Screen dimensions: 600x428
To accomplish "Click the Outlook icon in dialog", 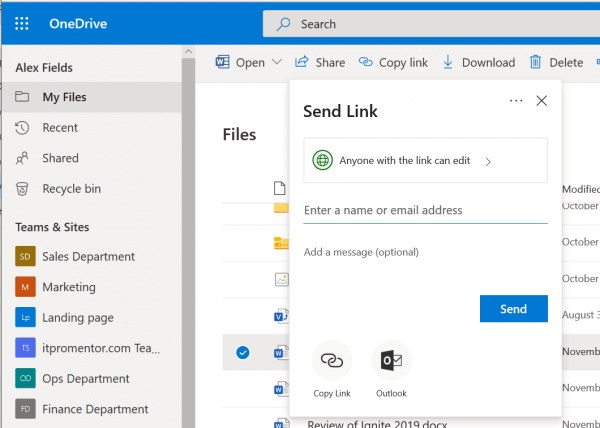I will [391, 360].
